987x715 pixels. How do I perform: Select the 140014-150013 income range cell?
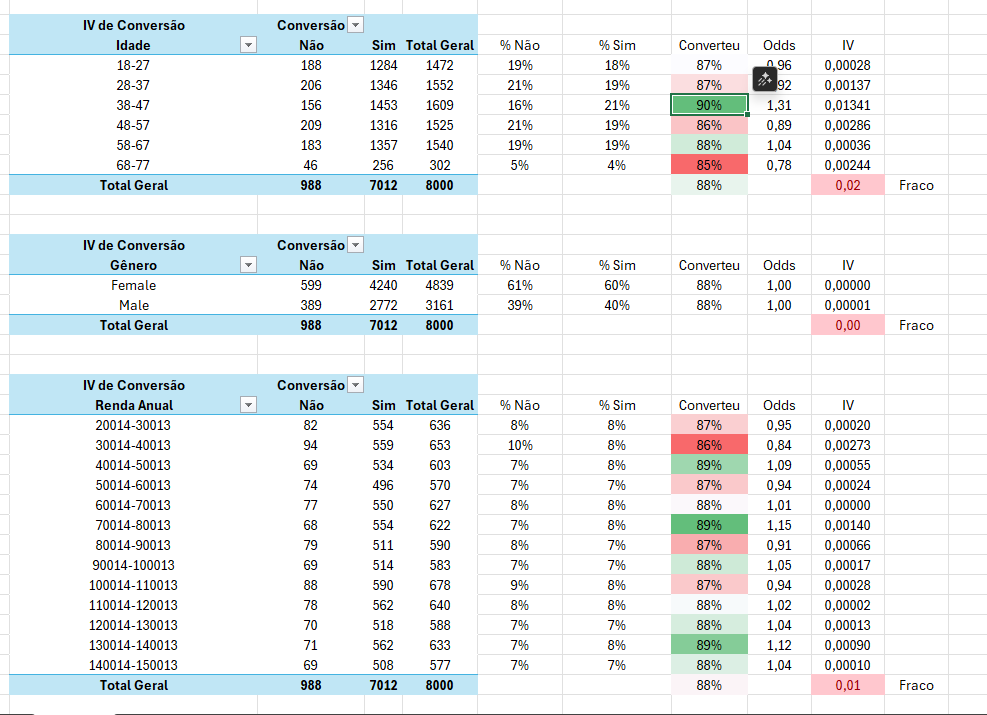pos(133,665)
